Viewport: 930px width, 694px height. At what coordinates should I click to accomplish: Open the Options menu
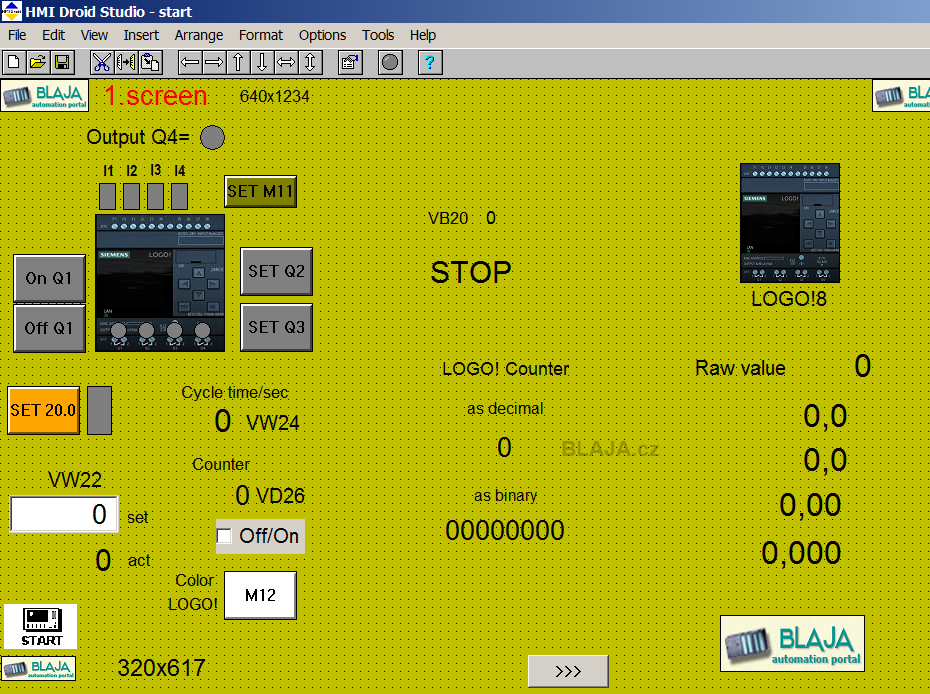[322, 35]
